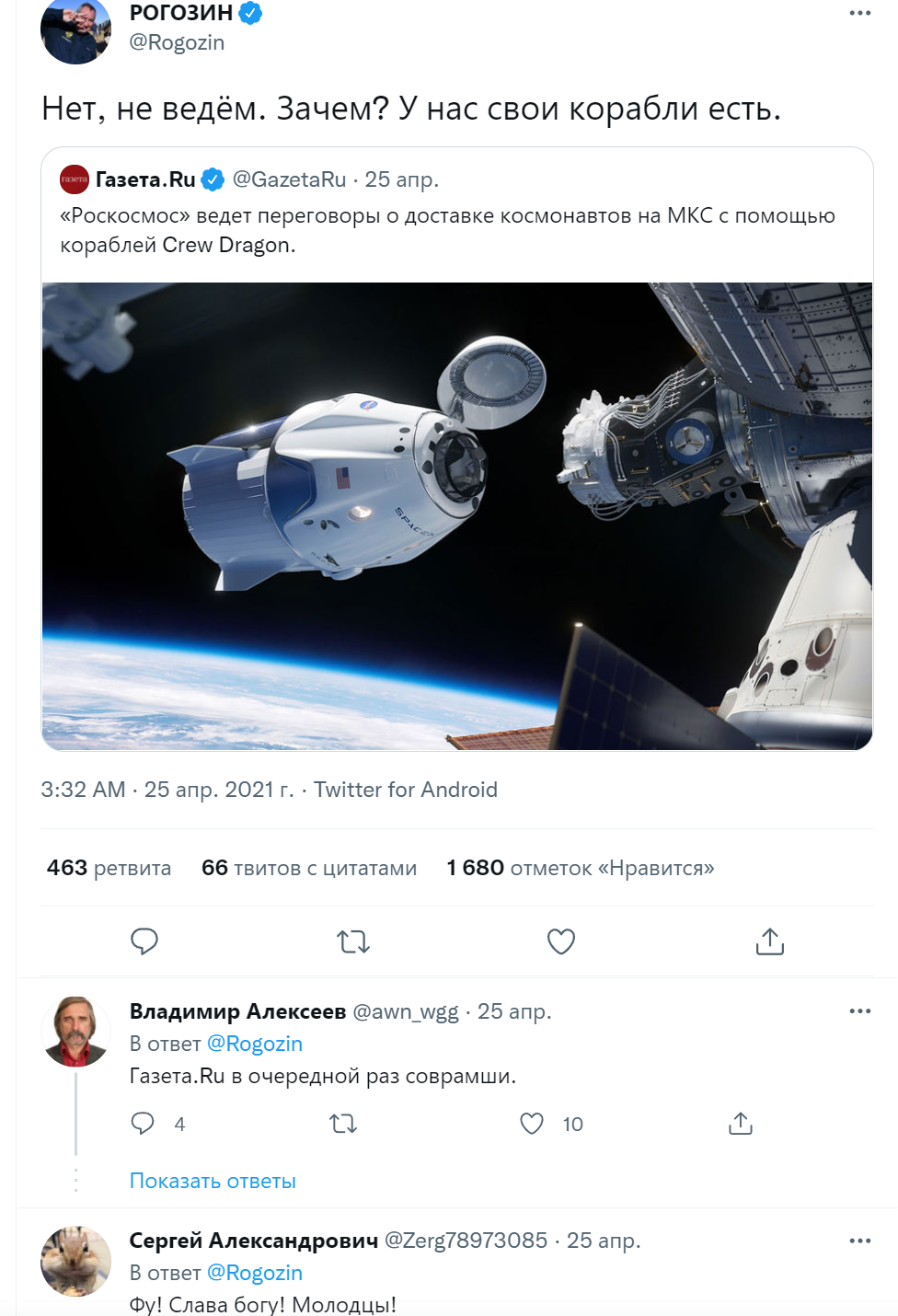
Task: Retweet Rogozin's main tweet
Action: [x=353, y=941]
